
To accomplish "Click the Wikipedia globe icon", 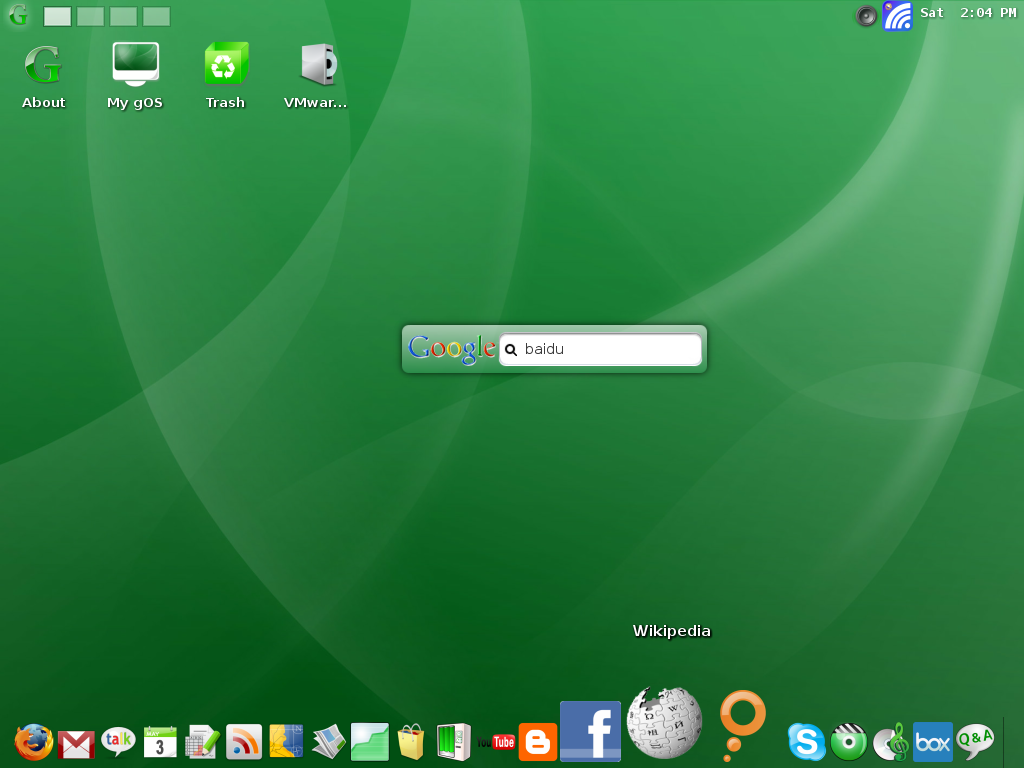I will tap(664, 722).
